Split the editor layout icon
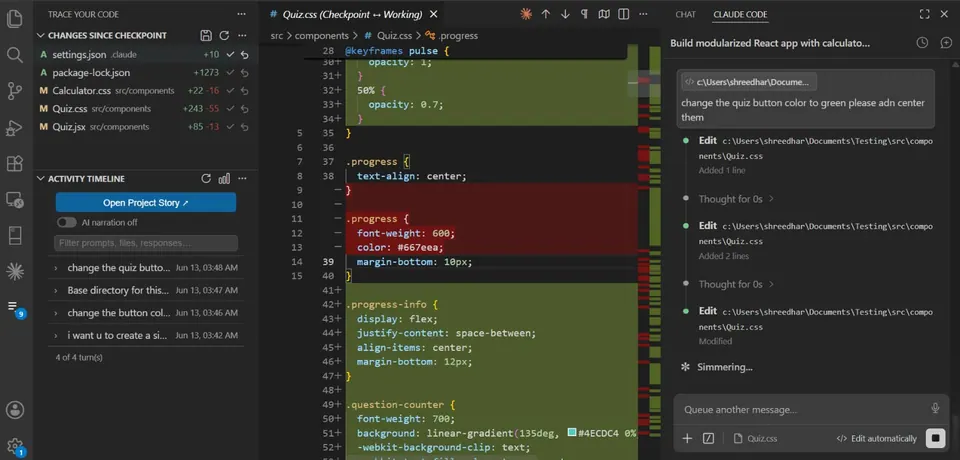This screenshot has width=960, height=460. pyautogui.click(x=623, y=14)
